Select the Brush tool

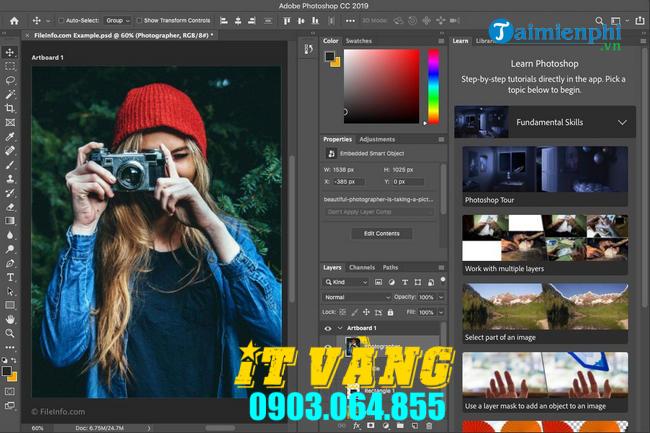(10, 165)
